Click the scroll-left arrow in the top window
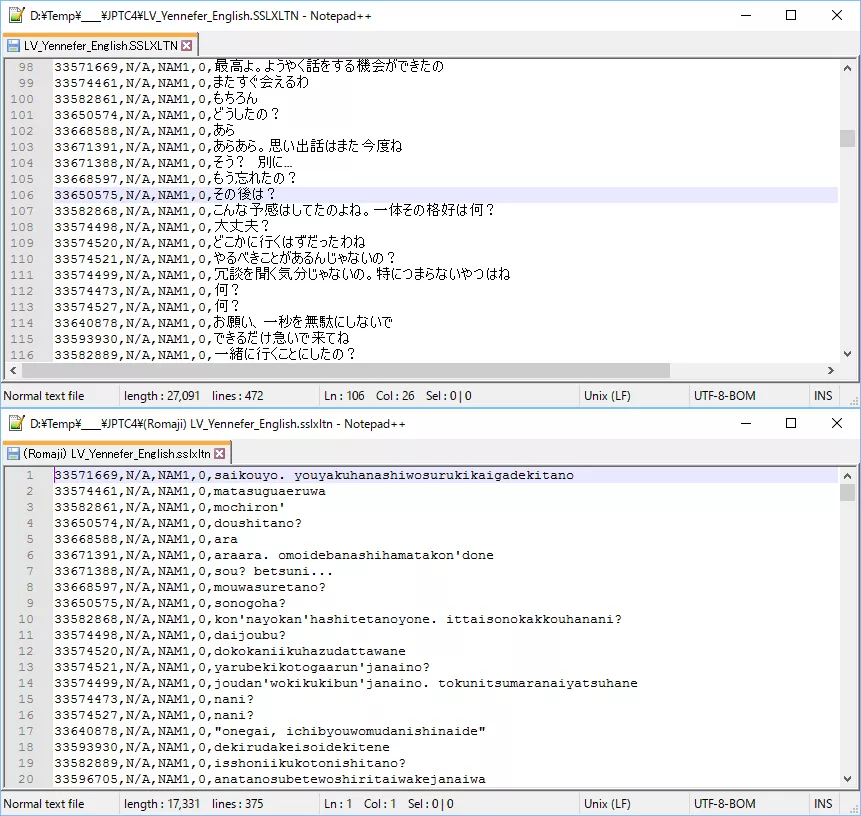 (13, 371)
